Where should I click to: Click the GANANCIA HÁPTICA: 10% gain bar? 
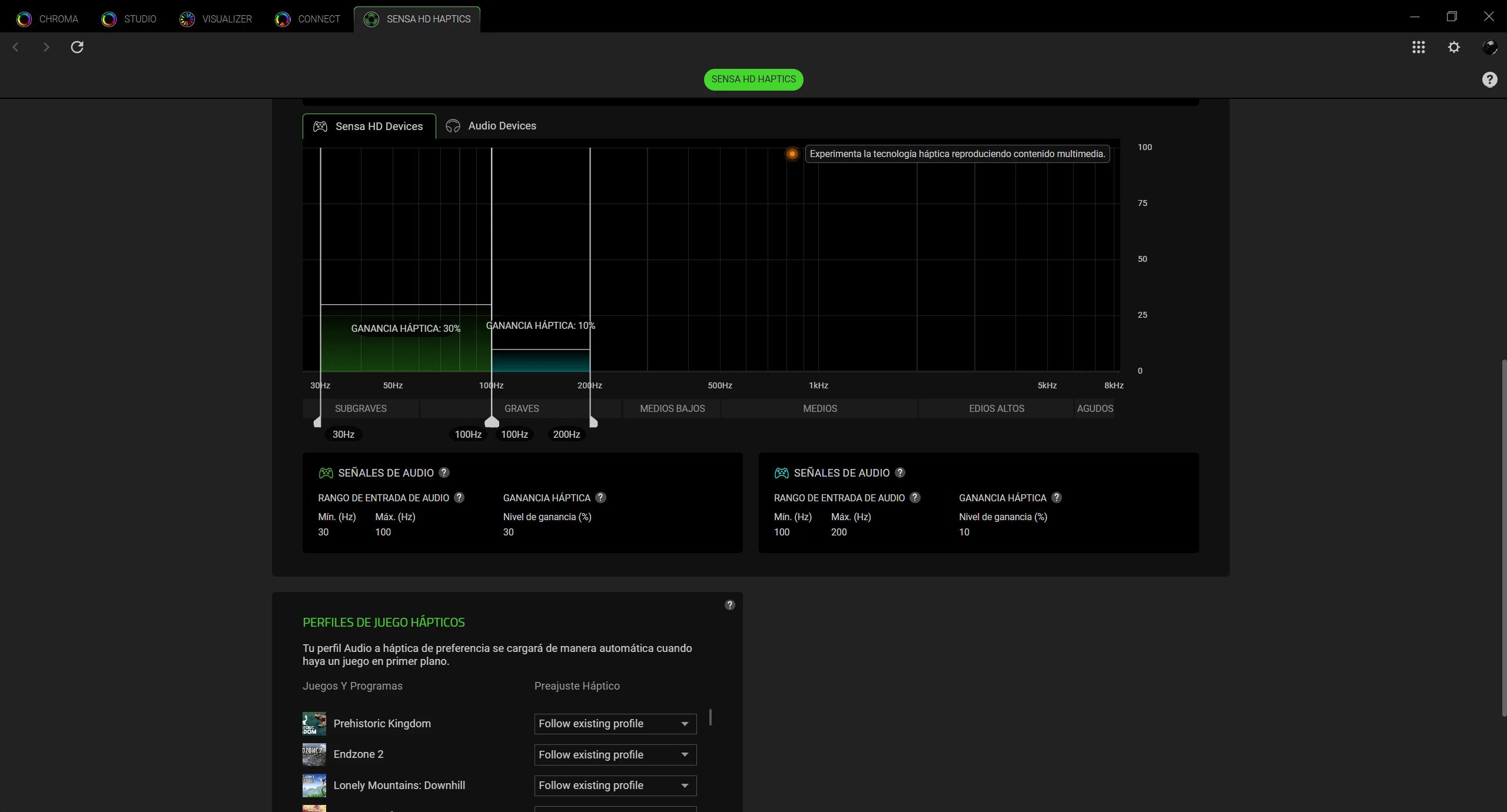pyautogui.click(x=541, y=360)
